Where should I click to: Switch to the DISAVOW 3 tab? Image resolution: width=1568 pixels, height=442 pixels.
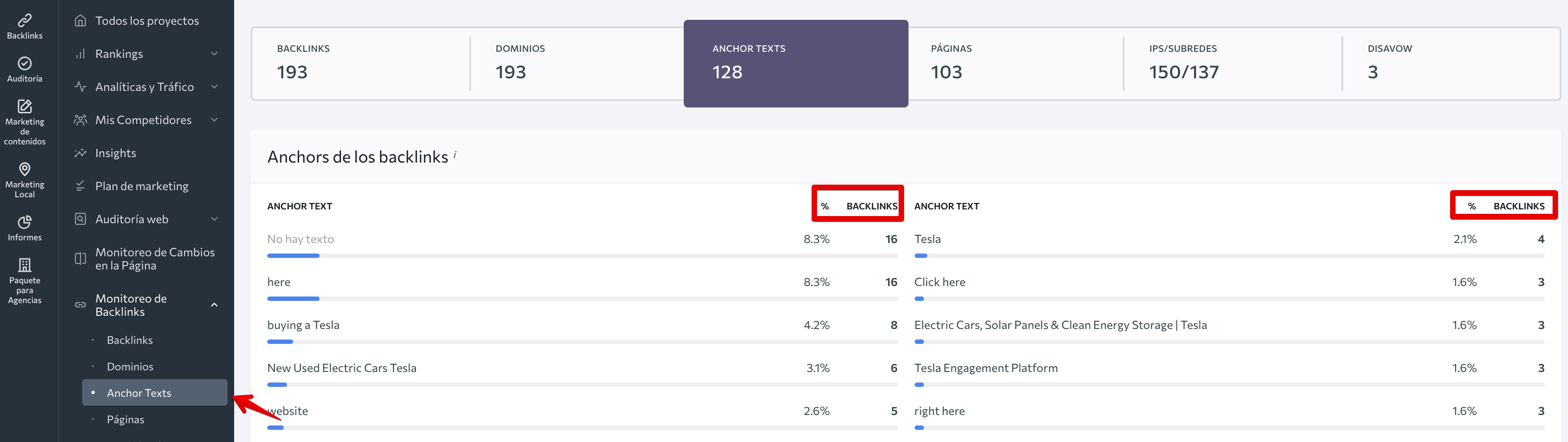pyautogui.click(x=1451, y=63)
